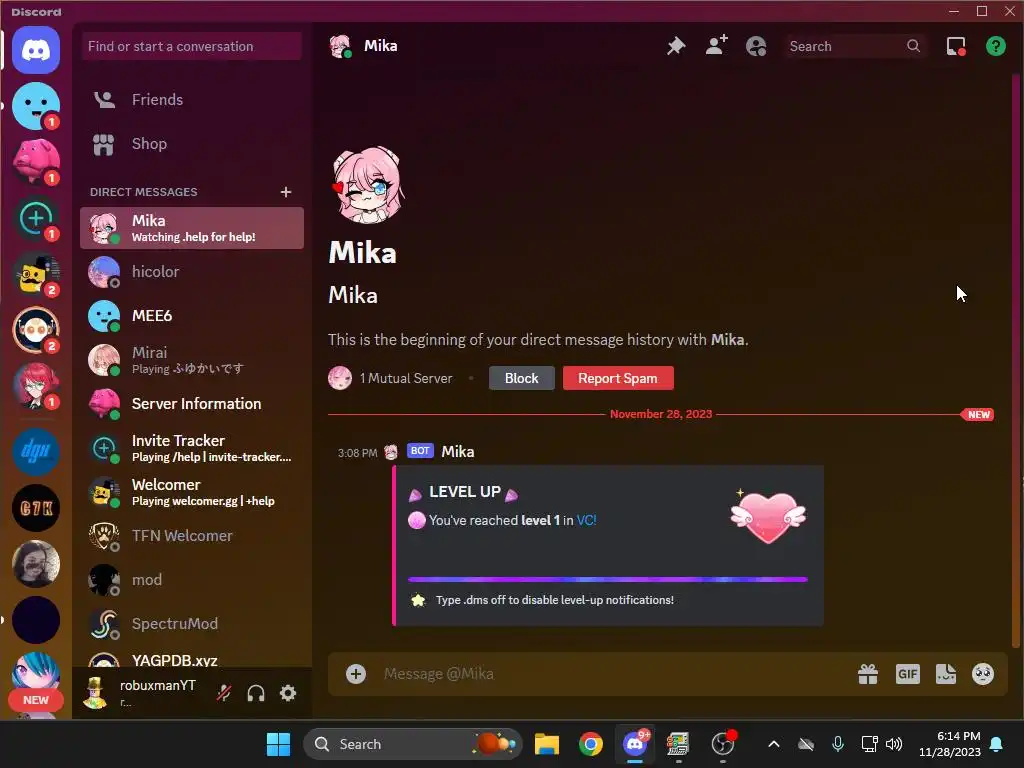Open the Shop tab

point(192,144)
